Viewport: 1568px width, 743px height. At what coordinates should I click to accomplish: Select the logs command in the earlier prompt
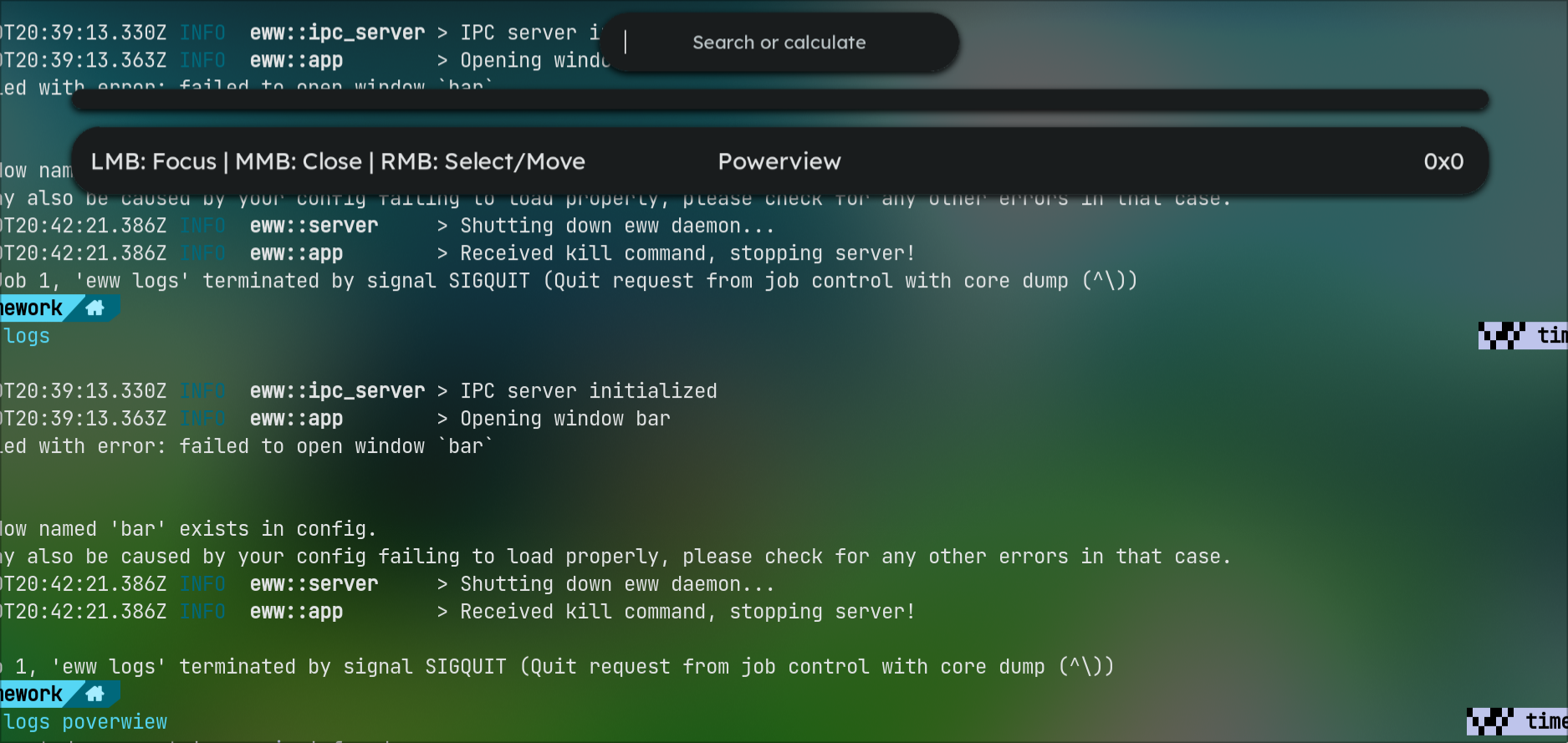click(x=25, y=336)
